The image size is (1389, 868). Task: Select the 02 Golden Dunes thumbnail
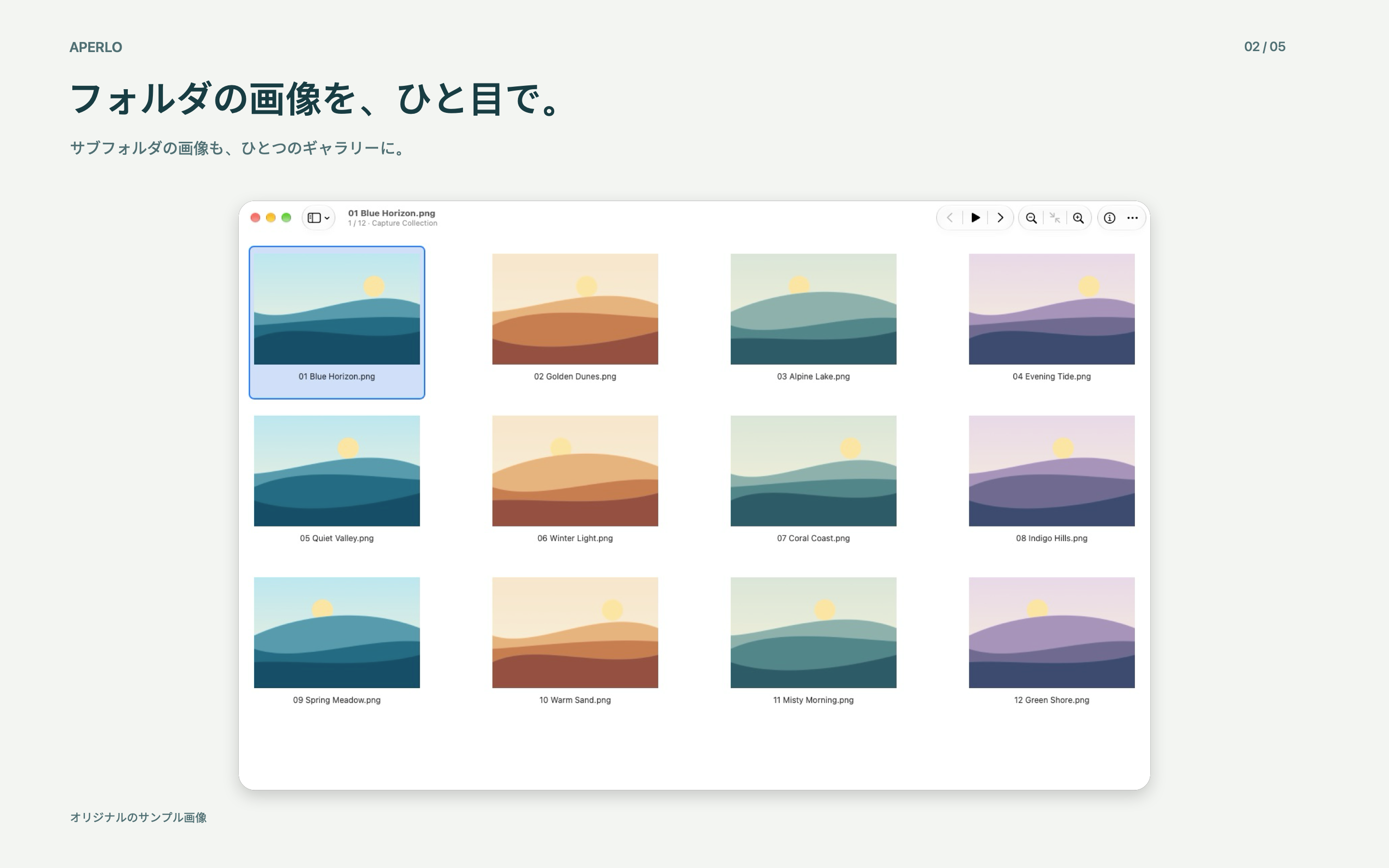[x=575, y=309]
